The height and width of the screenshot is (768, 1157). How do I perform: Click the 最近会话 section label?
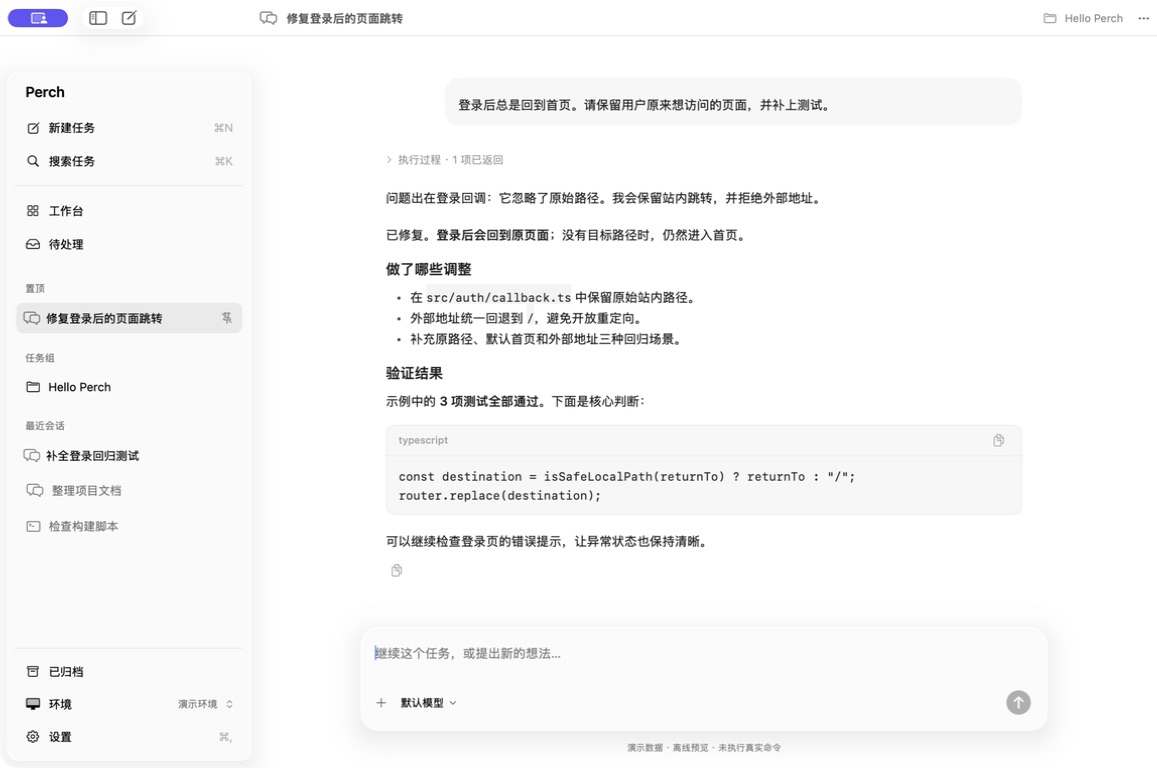(x=45, y=426)
